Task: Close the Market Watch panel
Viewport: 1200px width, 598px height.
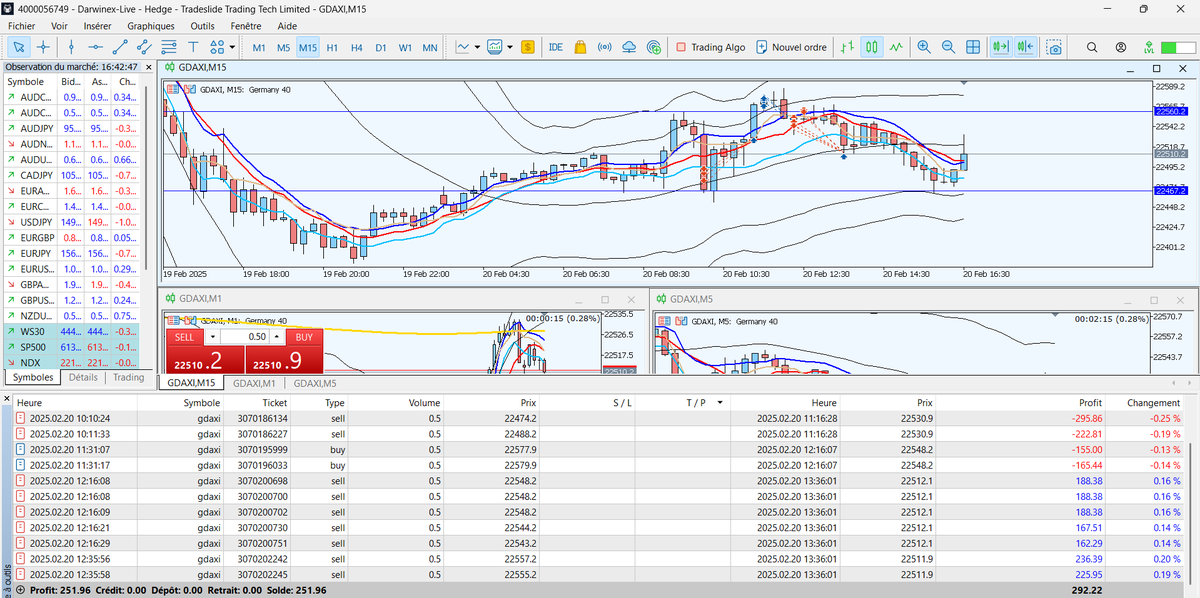Action: point(147,66)
